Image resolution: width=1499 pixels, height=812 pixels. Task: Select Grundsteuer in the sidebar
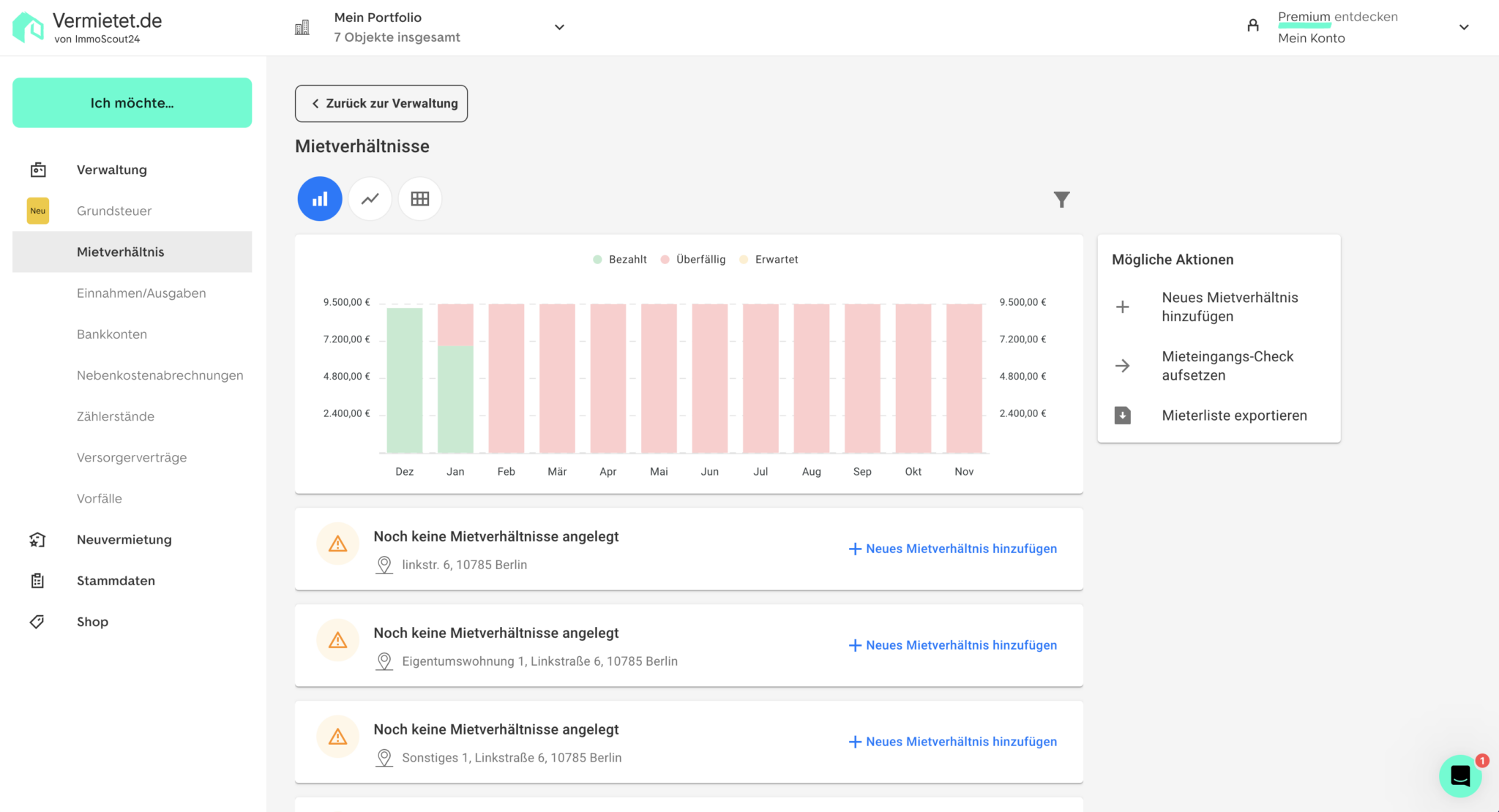click(x=113, y=211)
